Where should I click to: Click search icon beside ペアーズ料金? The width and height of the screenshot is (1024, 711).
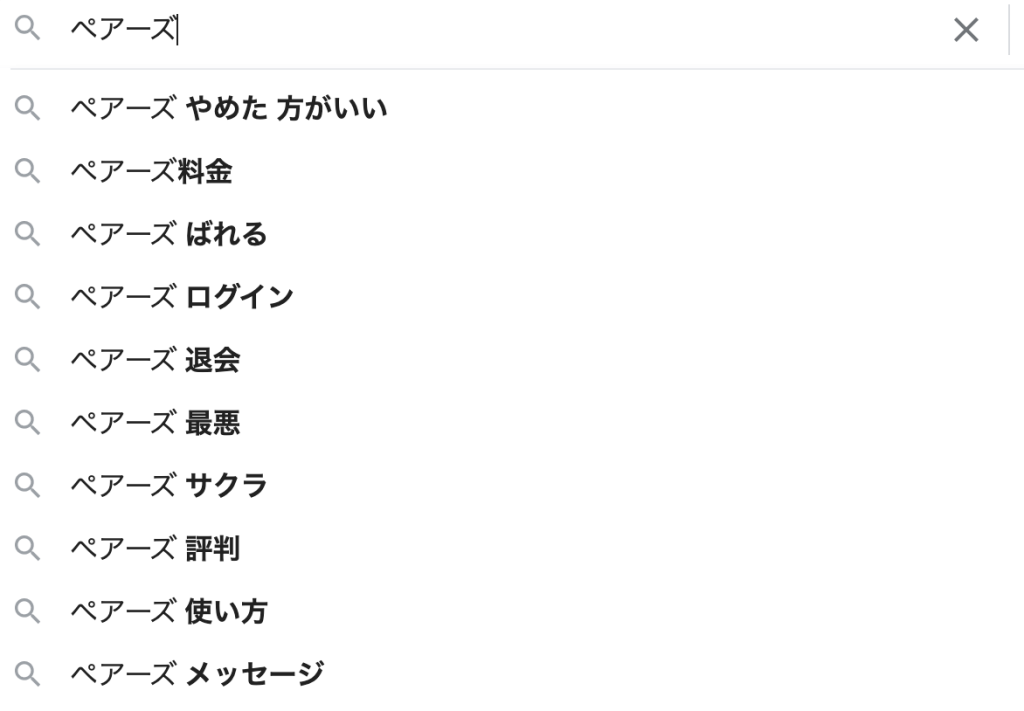tap(28, 172)
